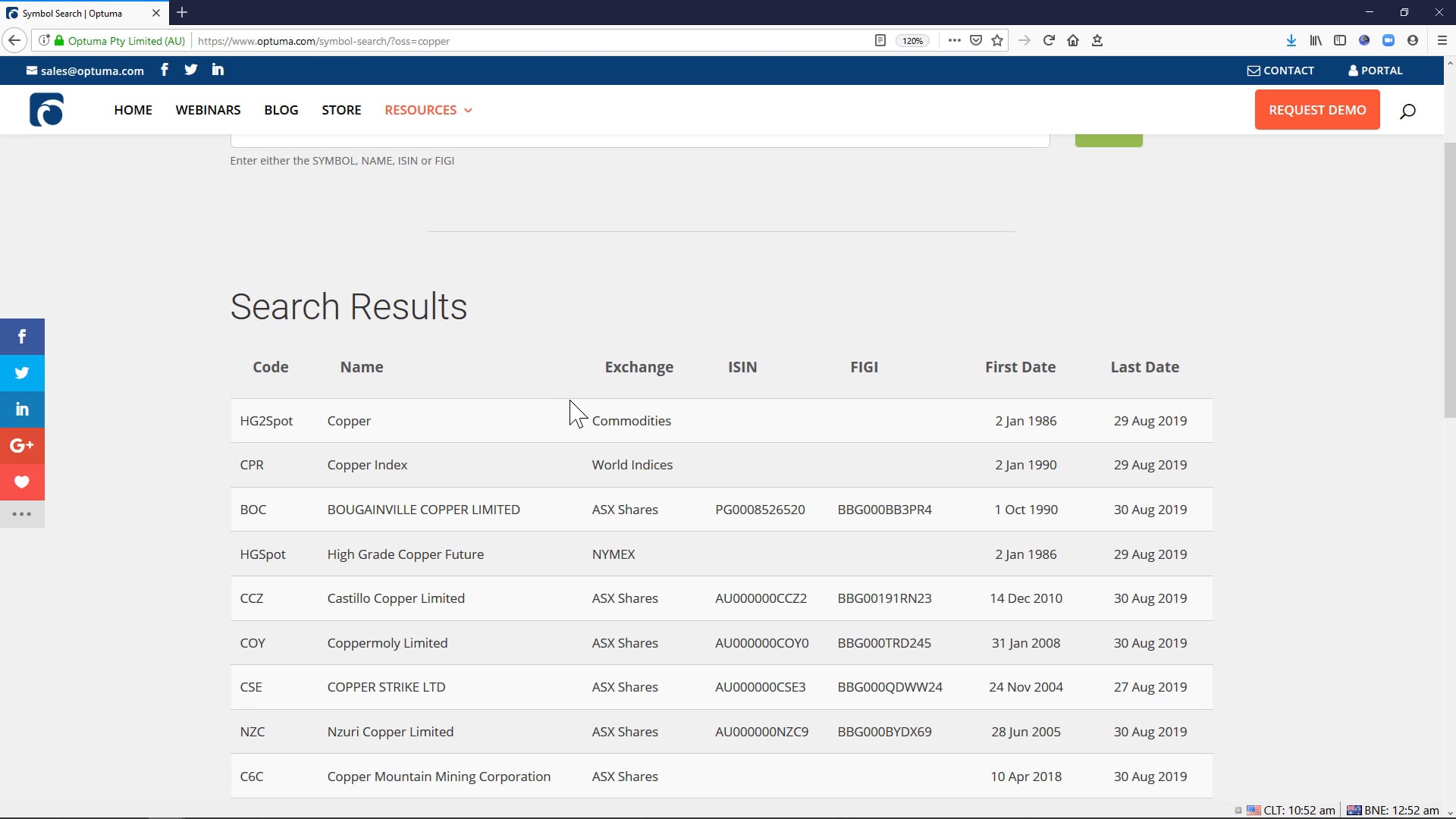The image size is (1456, 819).
Task: Bookmark this page with star icon
Action: point(997,41)
